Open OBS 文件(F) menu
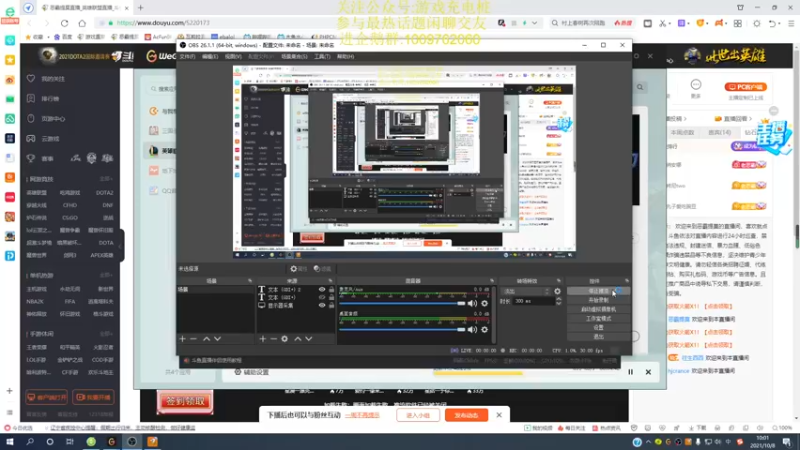 click(187, 57)
